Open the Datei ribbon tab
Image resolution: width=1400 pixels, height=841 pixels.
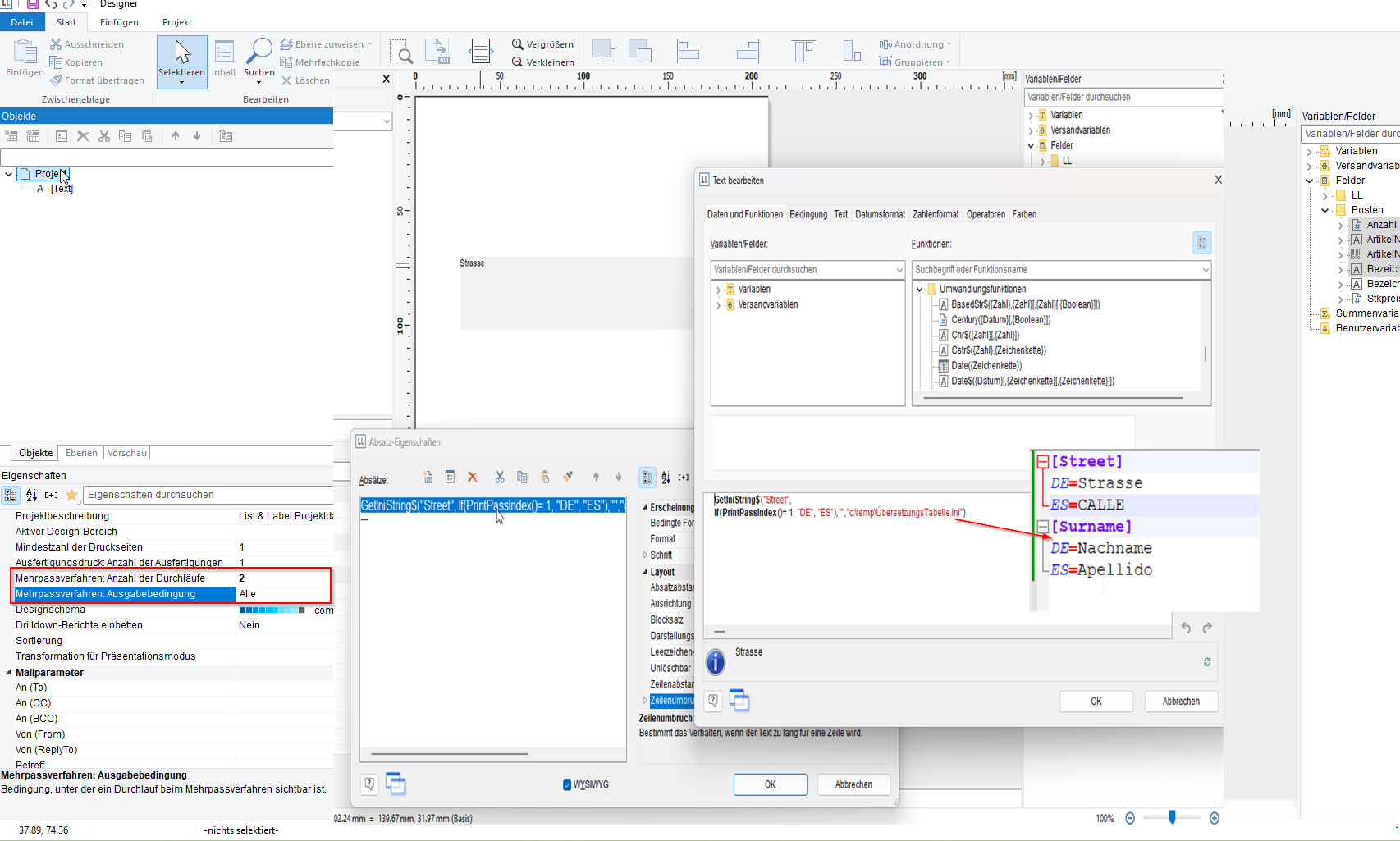(22, 22)
